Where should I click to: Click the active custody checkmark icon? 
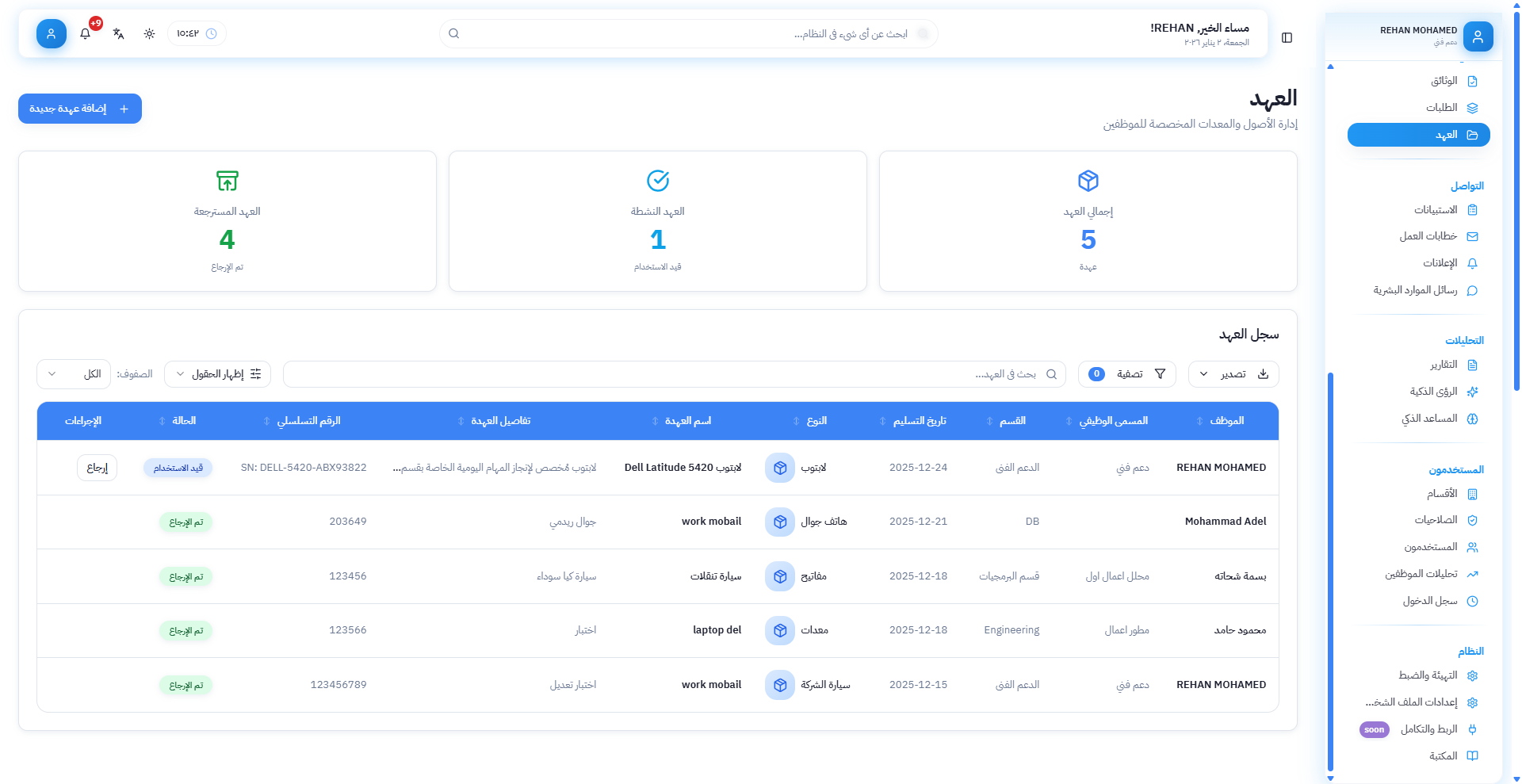pos(657,181)
